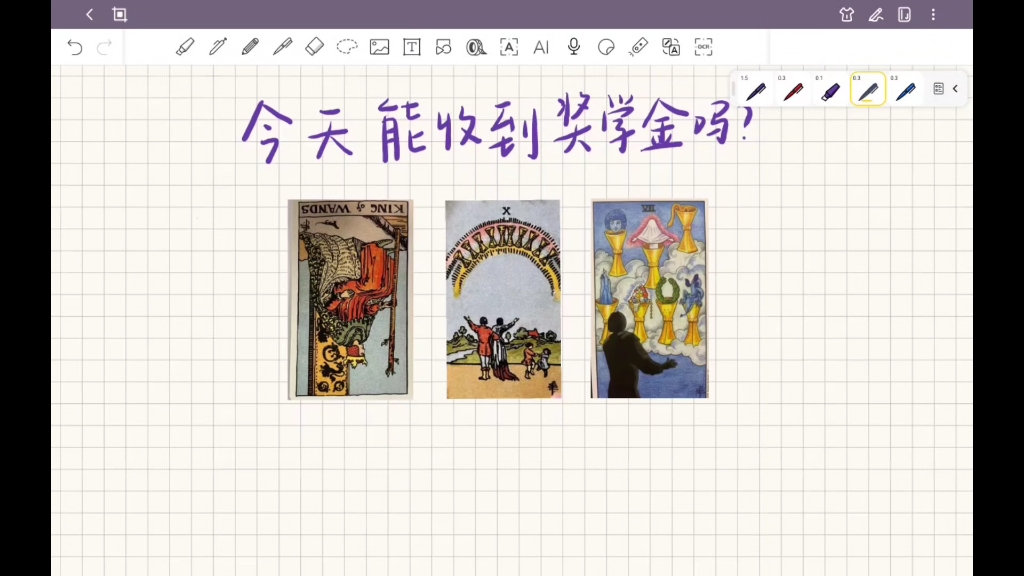Open the AI assistant tool
Image resolution: width=1024 pixels, height=576 pixels.
(x=541, y=47)
